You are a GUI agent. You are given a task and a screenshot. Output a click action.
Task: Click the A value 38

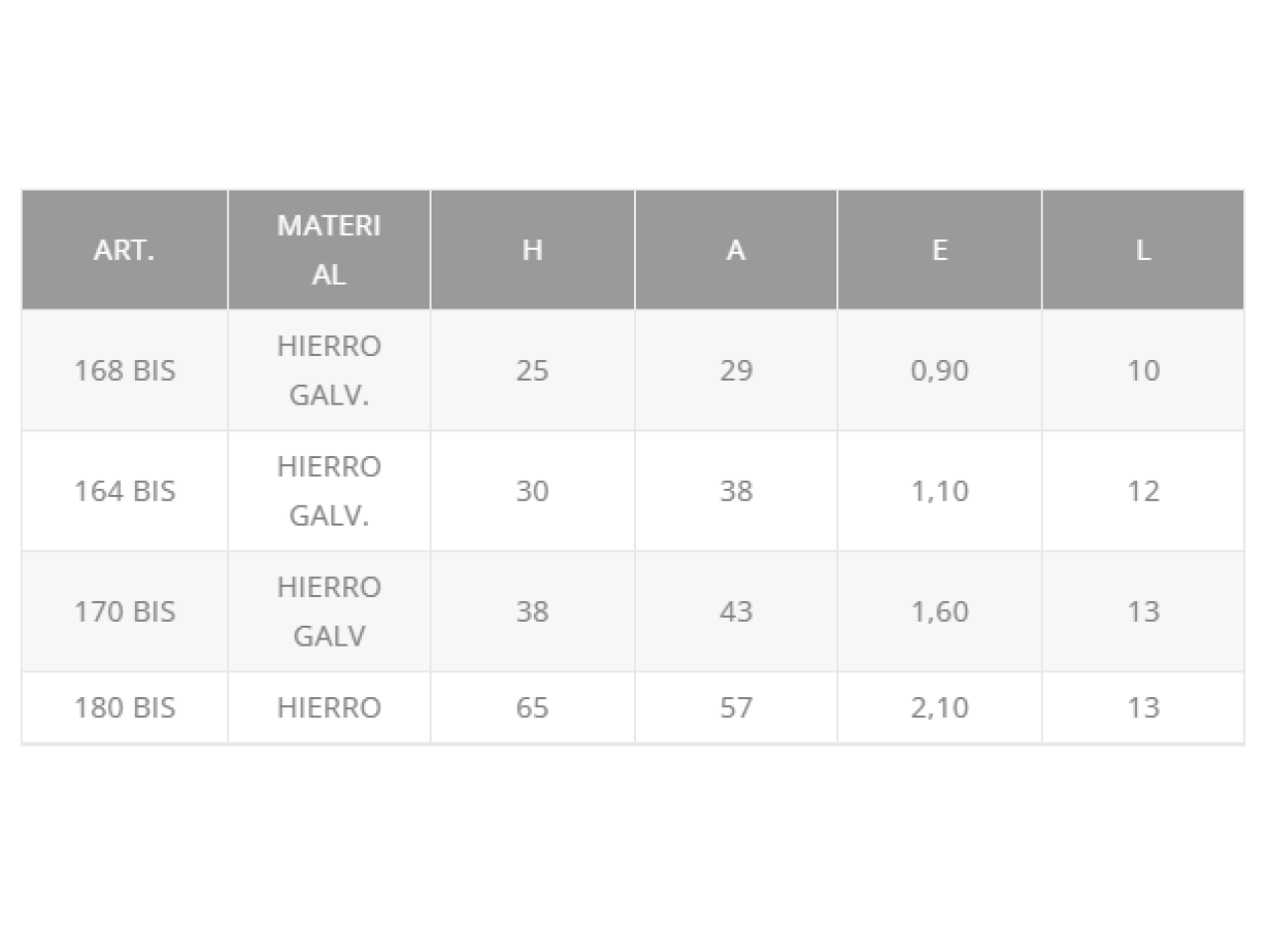(x=735, y=491)
